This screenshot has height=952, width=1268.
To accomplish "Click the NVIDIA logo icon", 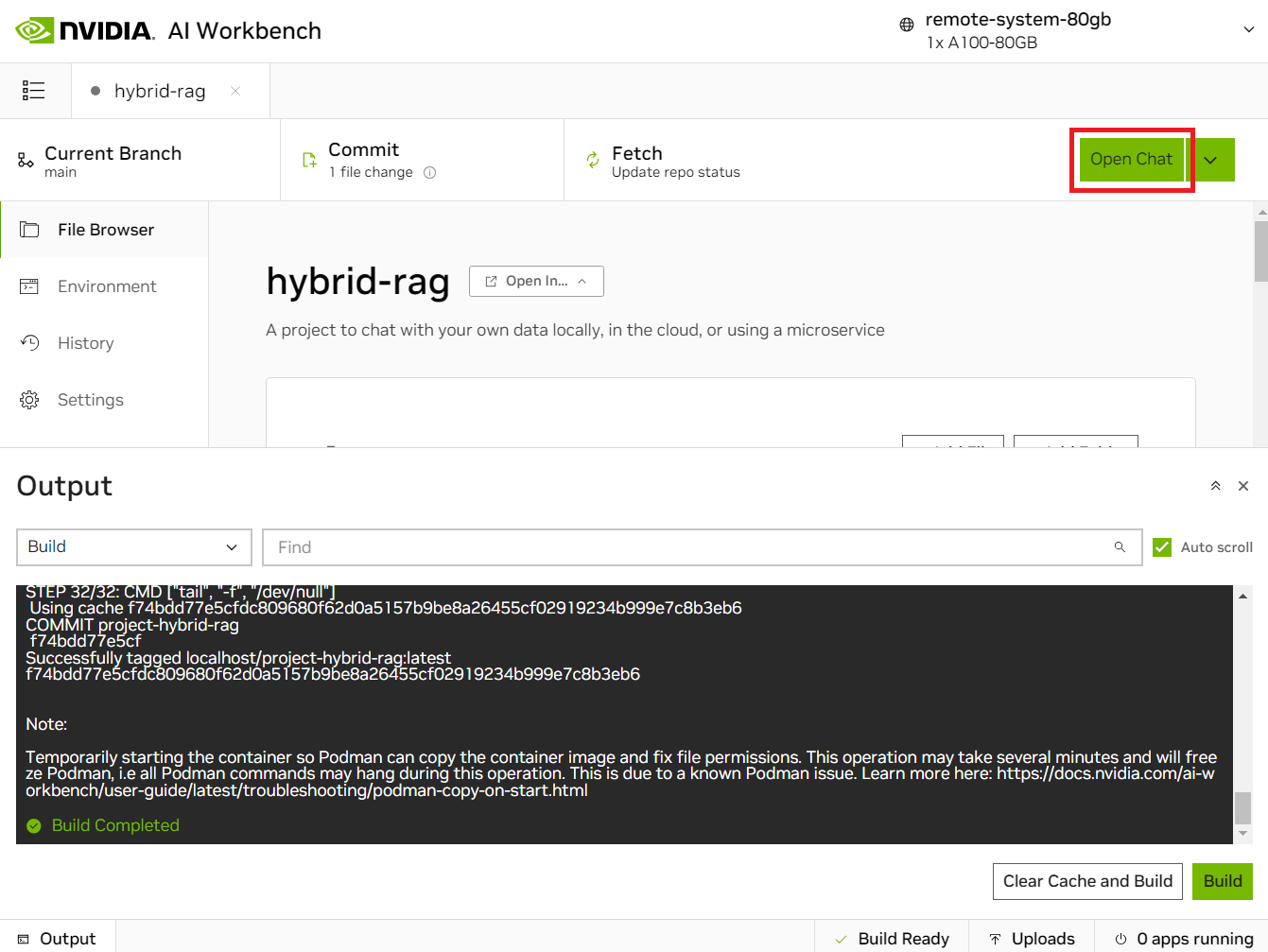I will (x=35, y=30).
